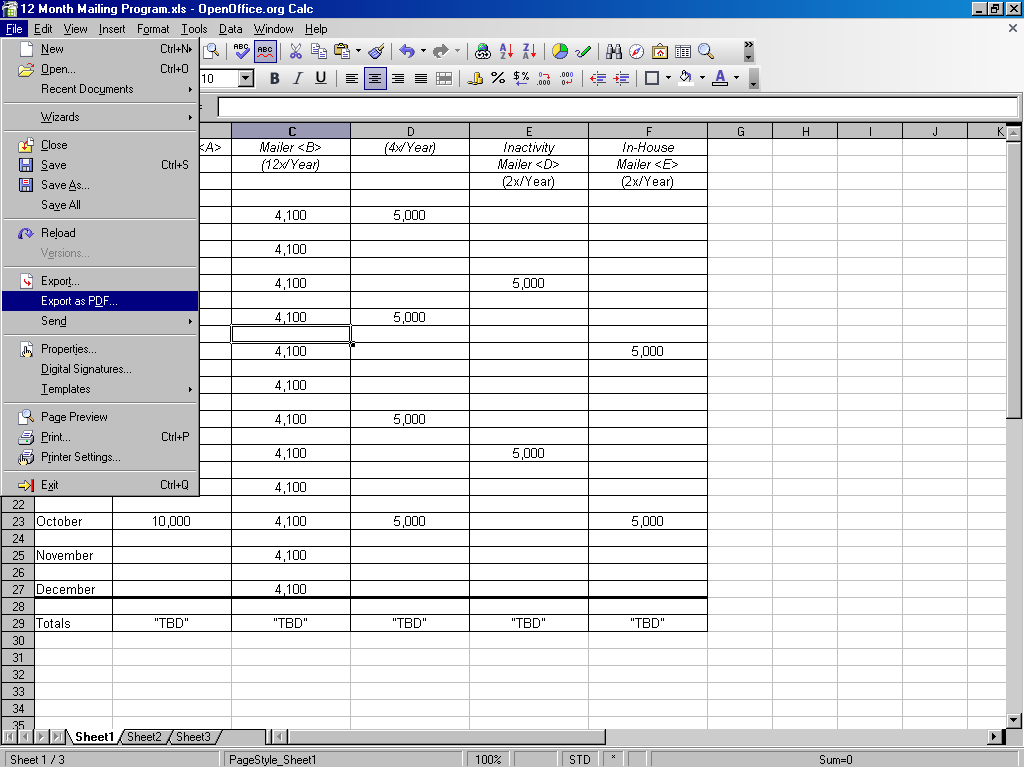Screen dimensions: 1024x768
Task: Click the Sort Ascending icon
Action: pos(506,51)
